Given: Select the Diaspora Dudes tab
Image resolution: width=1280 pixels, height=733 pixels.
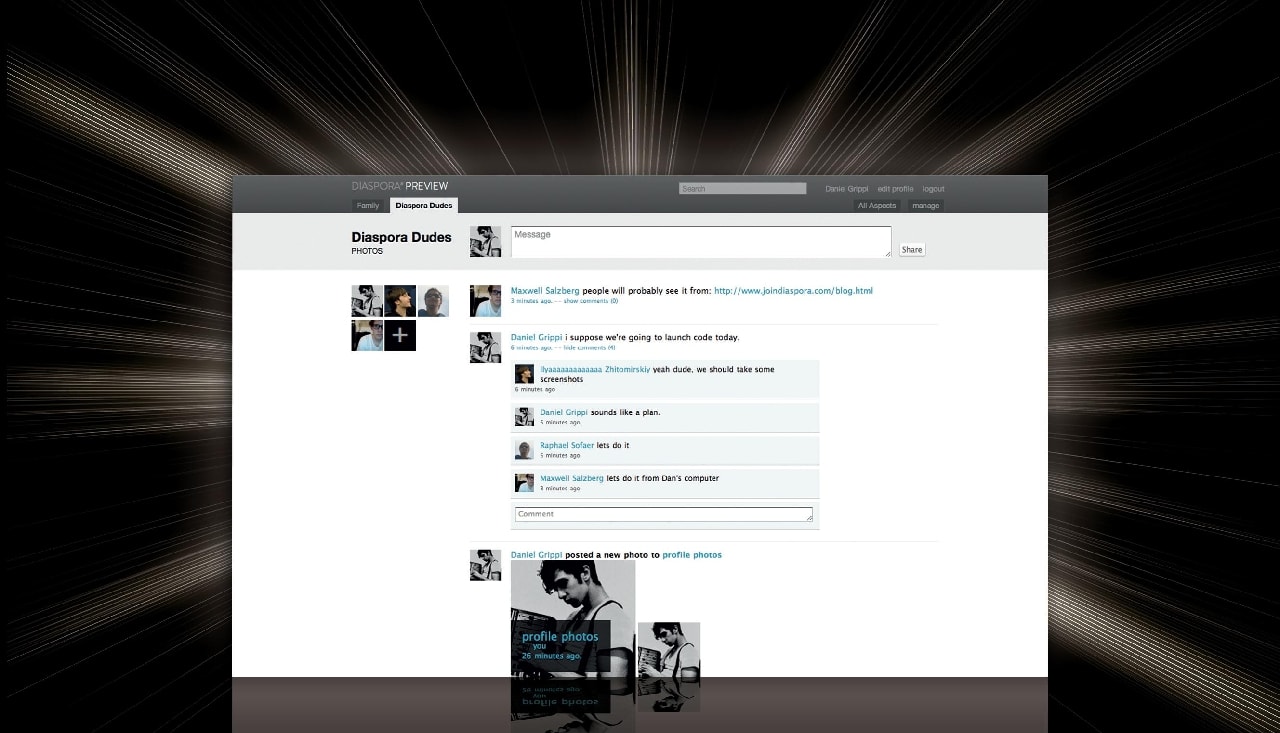Looking at the screenshot, I should pyautogui.click(x=424, y=206).
